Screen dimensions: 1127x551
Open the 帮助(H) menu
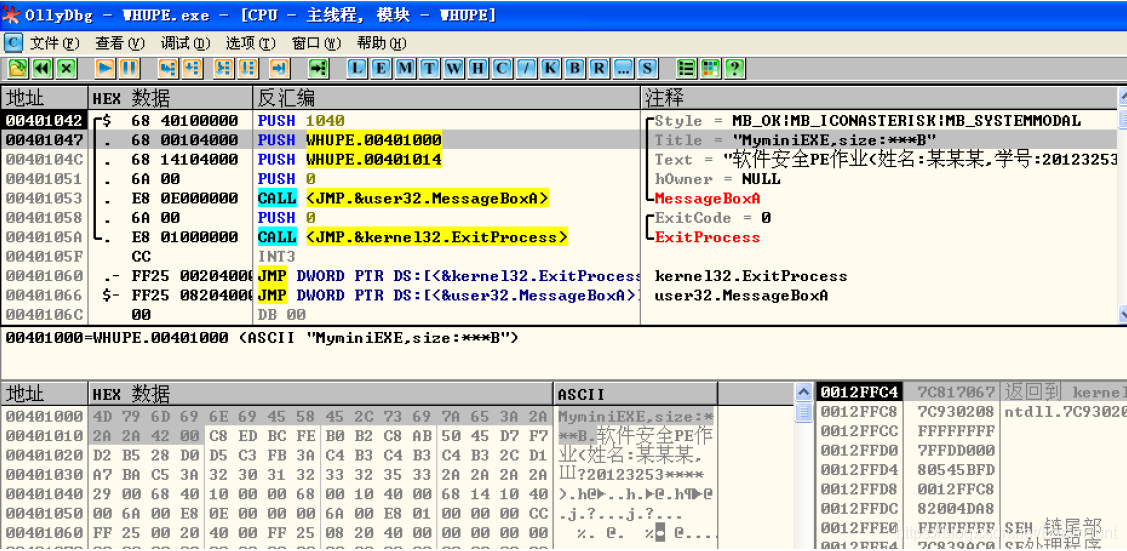click(x=382, y=43)
